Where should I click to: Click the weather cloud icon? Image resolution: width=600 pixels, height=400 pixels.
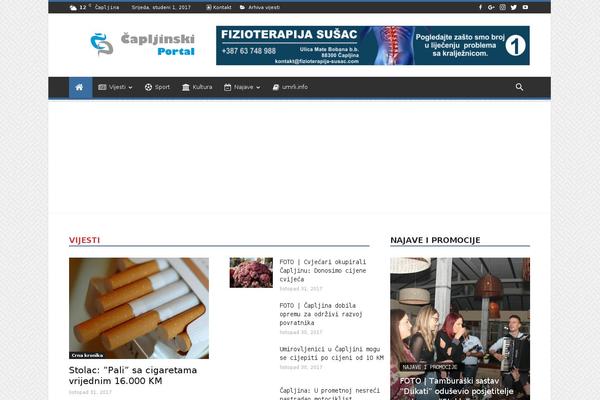[73, 8]
